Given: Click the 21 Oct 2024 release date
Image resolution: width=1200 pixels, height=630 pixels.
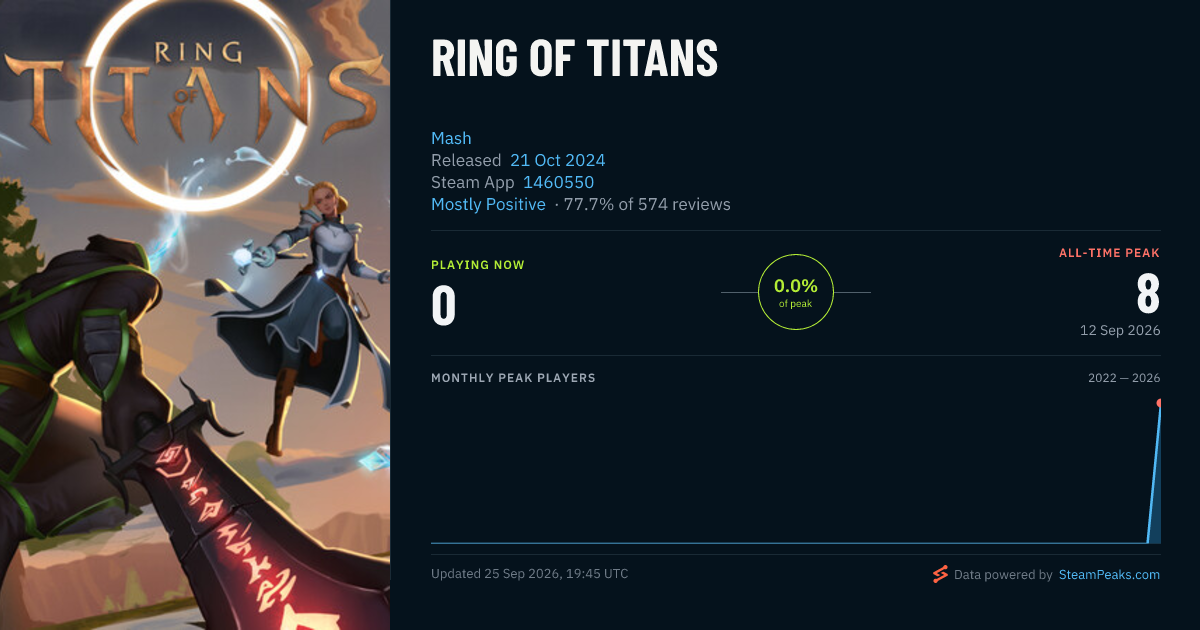Looking at the screenshot, I should (557, 160).
